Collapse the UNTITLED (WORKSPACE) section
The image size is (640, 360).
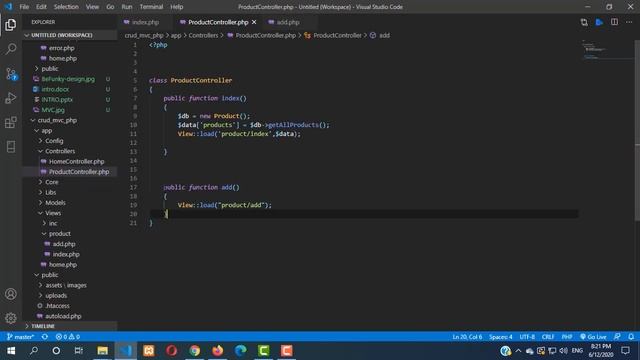[x=69, y=35]
